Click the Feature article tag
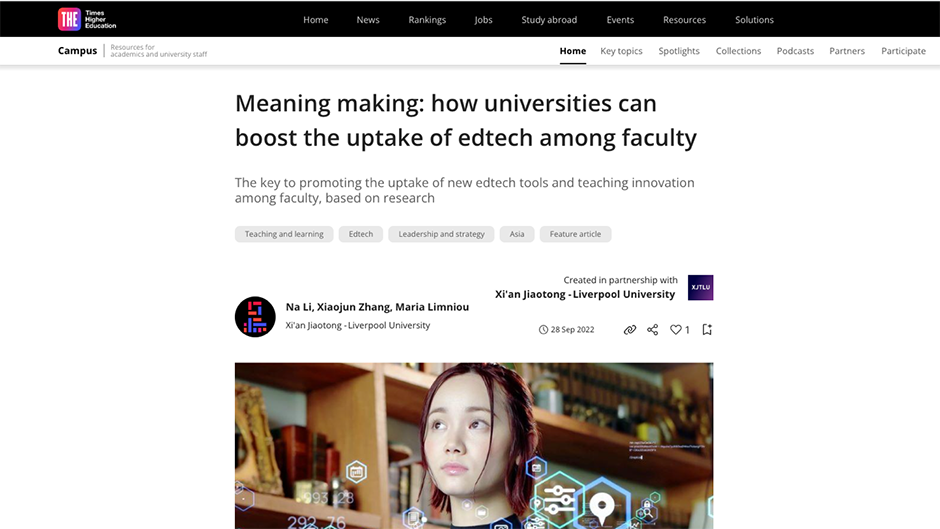Viewport: 940px width, 529px height. (576, 234)
